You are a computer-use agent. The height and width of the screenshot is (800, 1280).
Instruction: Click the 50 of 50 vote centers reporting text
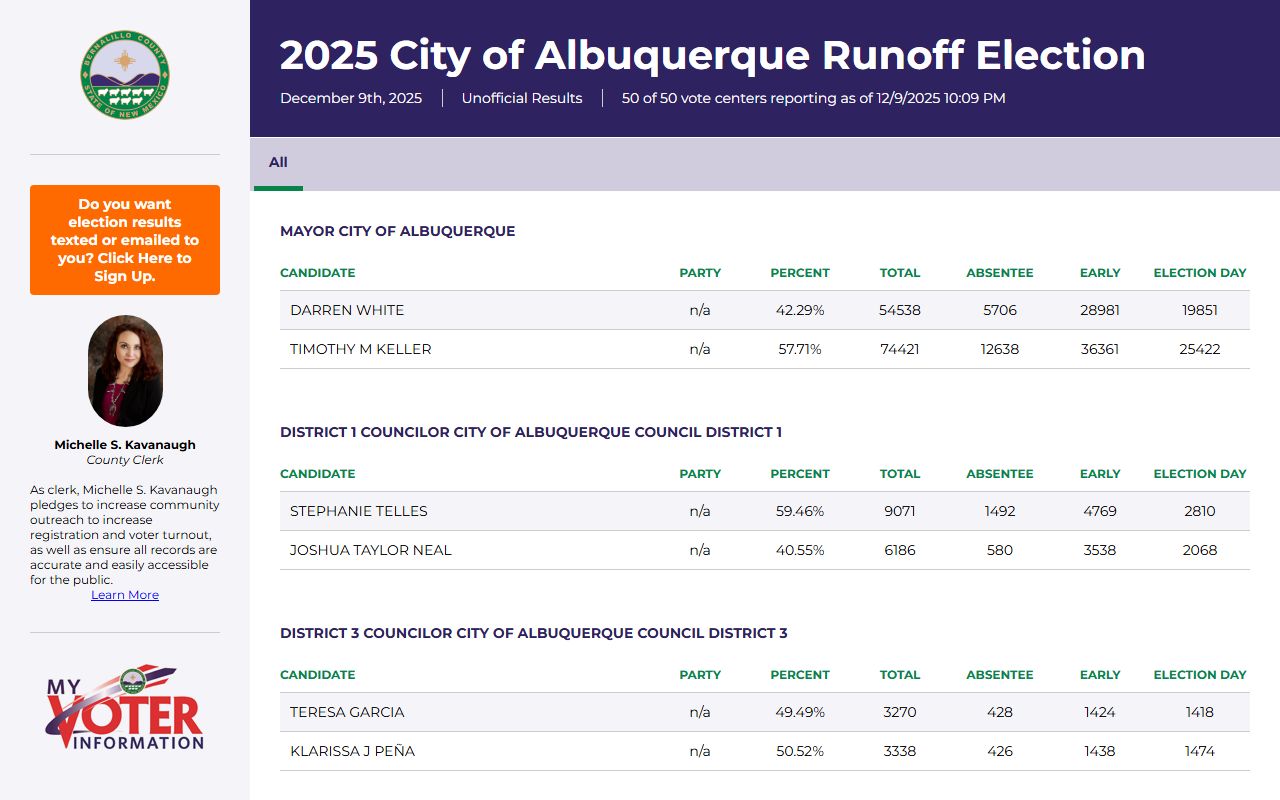click(x=813, y=98)
